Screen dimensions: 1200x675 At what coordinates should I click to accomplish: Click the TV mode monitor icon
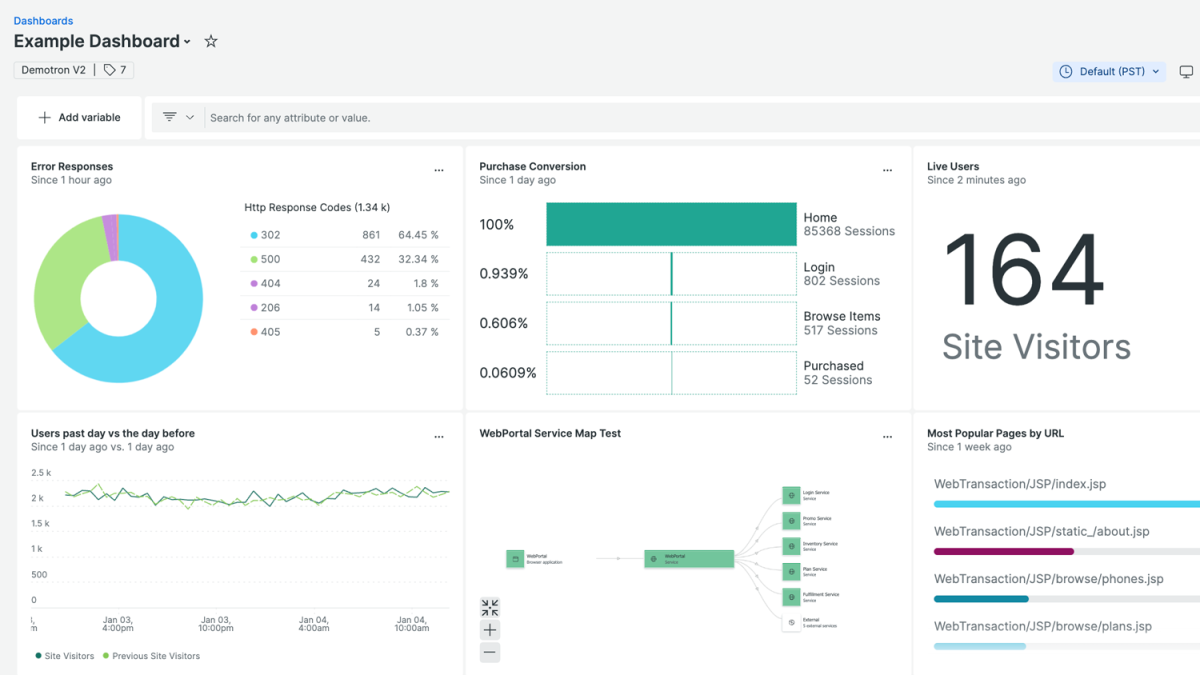(1186, 72)
